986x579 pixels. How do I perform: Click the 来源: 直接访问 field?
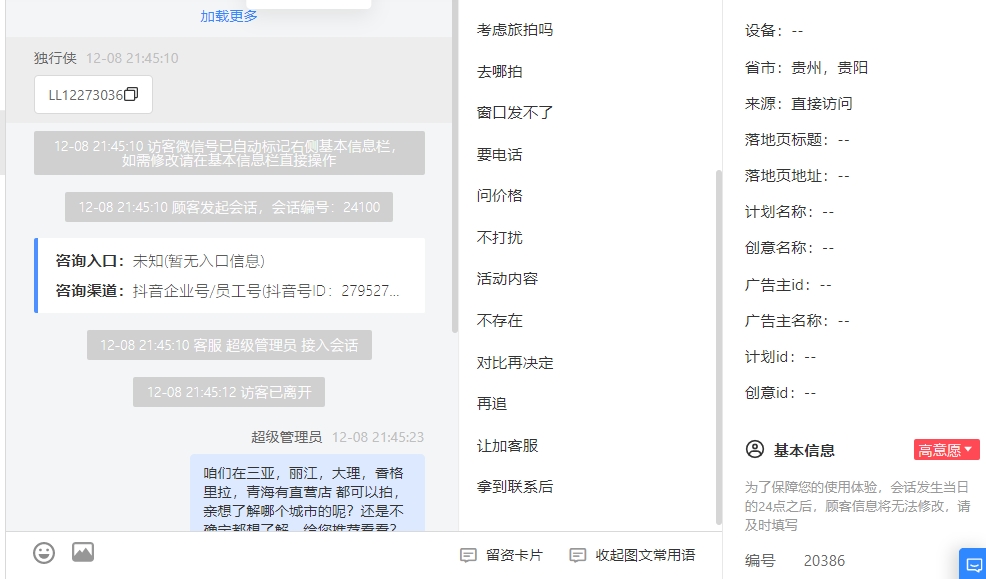799,103
